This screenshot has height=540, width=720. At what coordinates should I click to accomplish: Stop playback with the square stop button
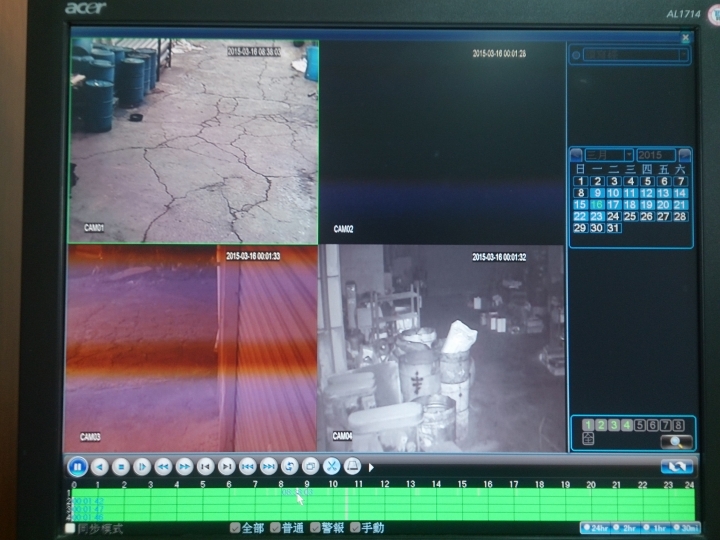point(121,467)
